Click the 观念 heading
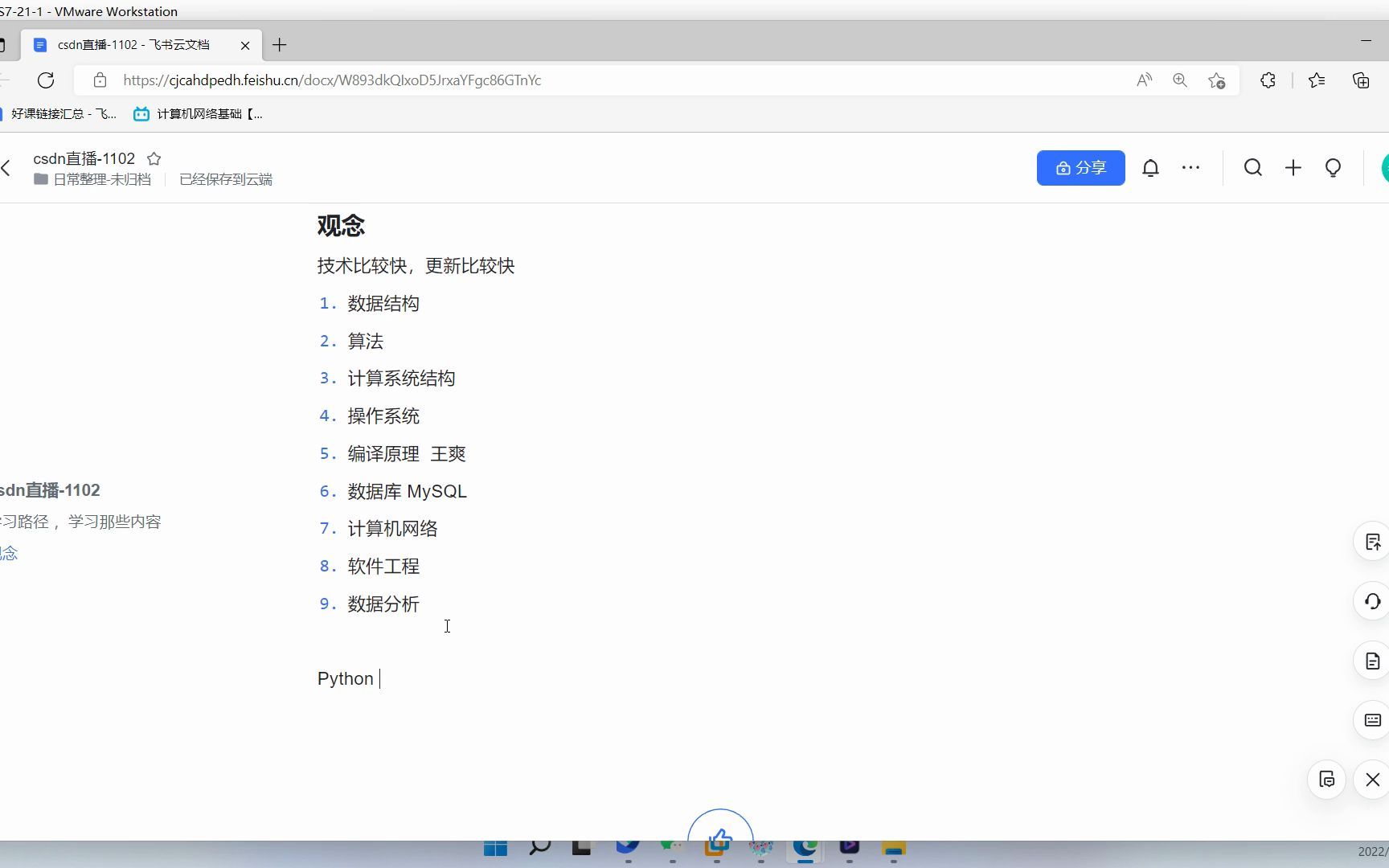Viewport: 1389px width, 868px height. coord(341,226)
